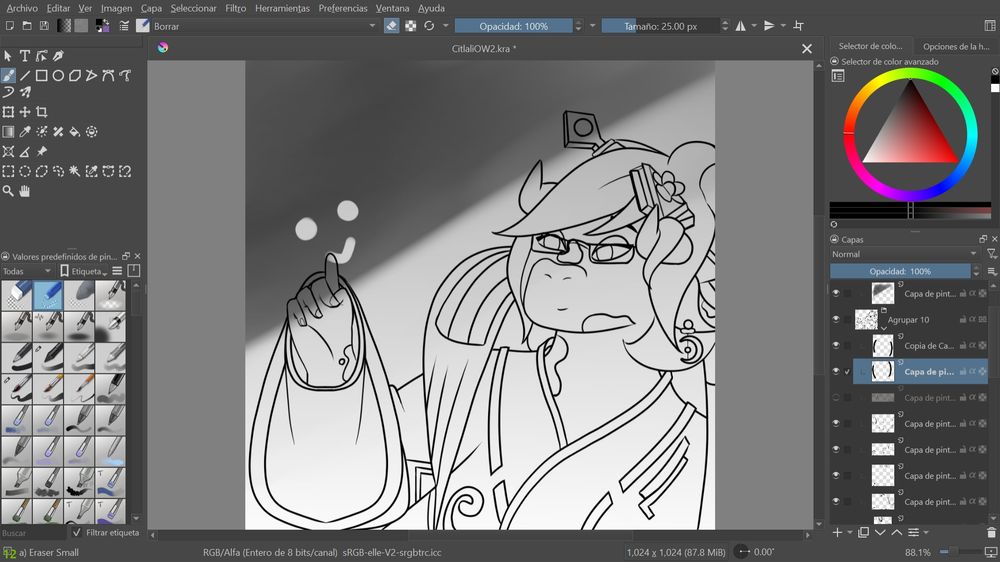
Task: Hide the Agrupar 10 group layer
Action: [836, 319]
